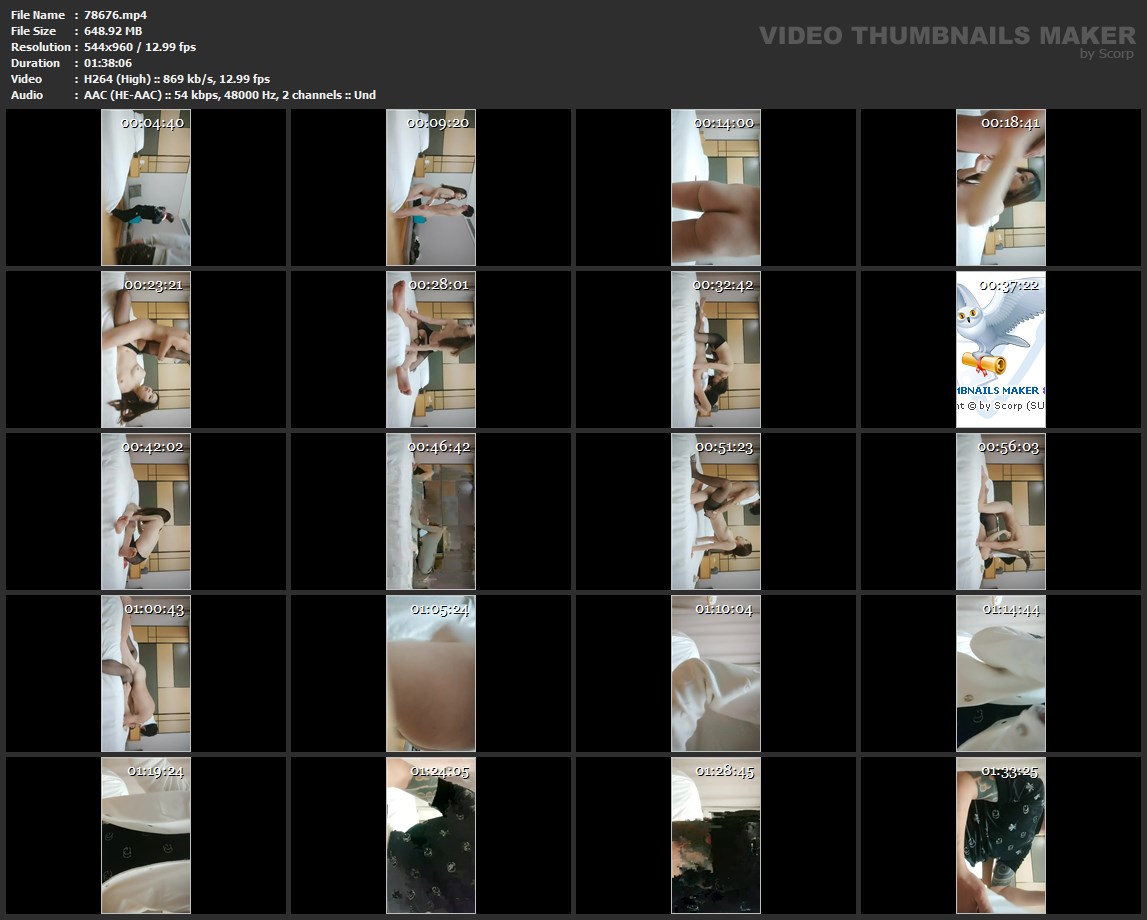Click the 01:05:24 timestamp label
Viewport: 1147px width, 920px height.
(x=440, y=609)
